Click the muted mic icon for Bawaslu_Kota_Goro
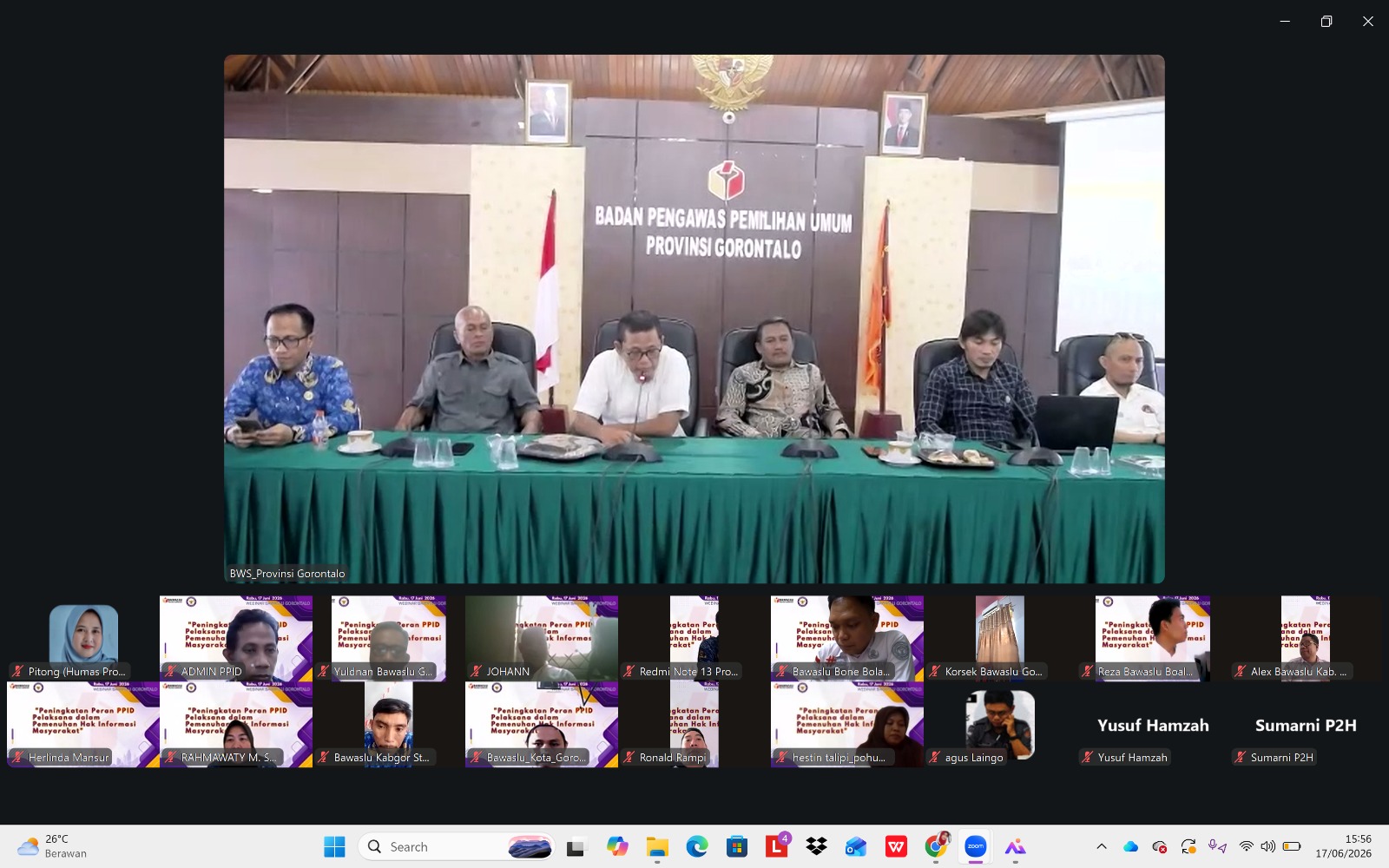Viewport: 1389px width, 868px height. (x=476, y=758)
